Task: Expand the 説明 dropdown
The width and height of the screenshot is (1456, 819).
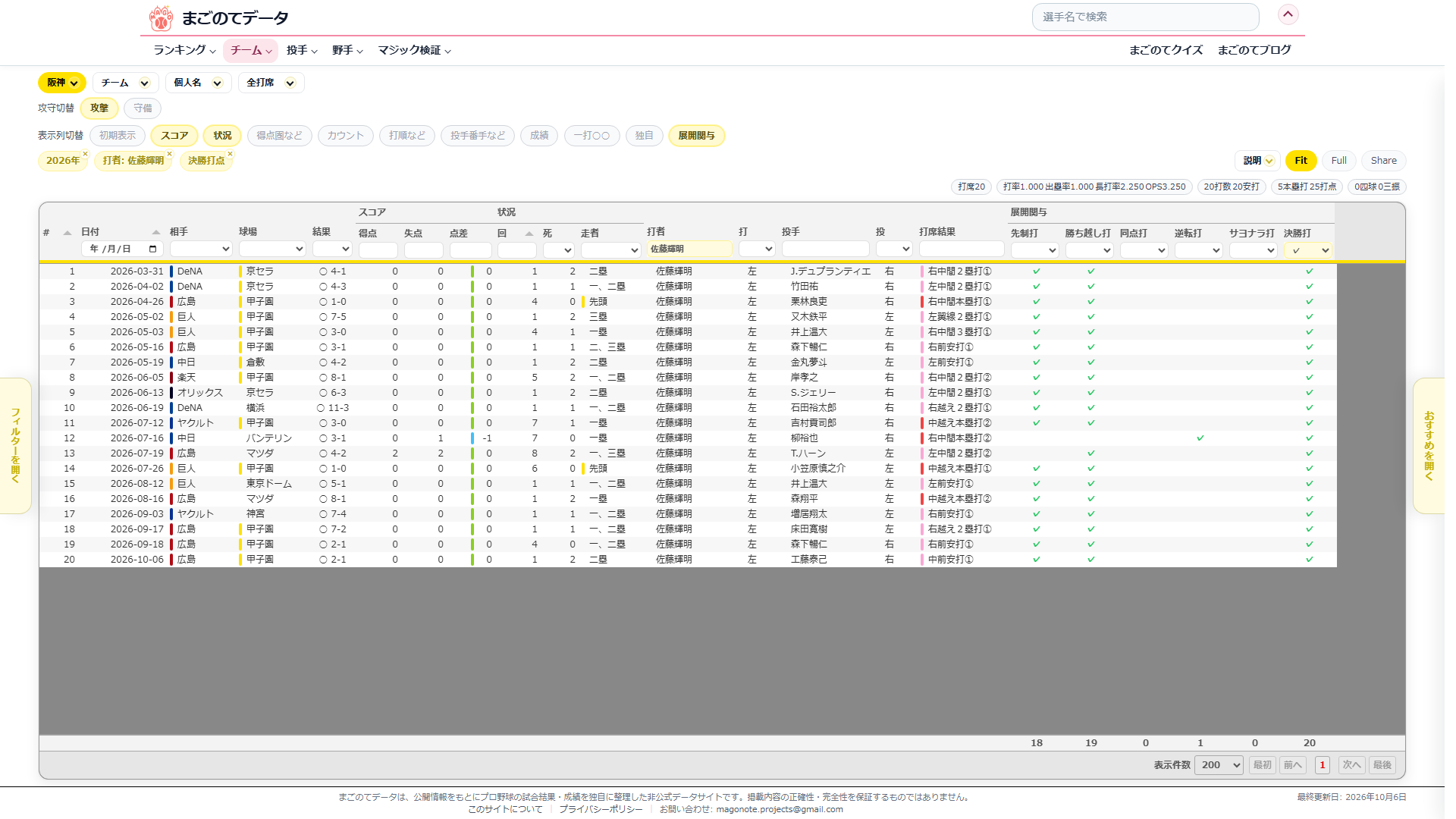Action: point(1258,161)
